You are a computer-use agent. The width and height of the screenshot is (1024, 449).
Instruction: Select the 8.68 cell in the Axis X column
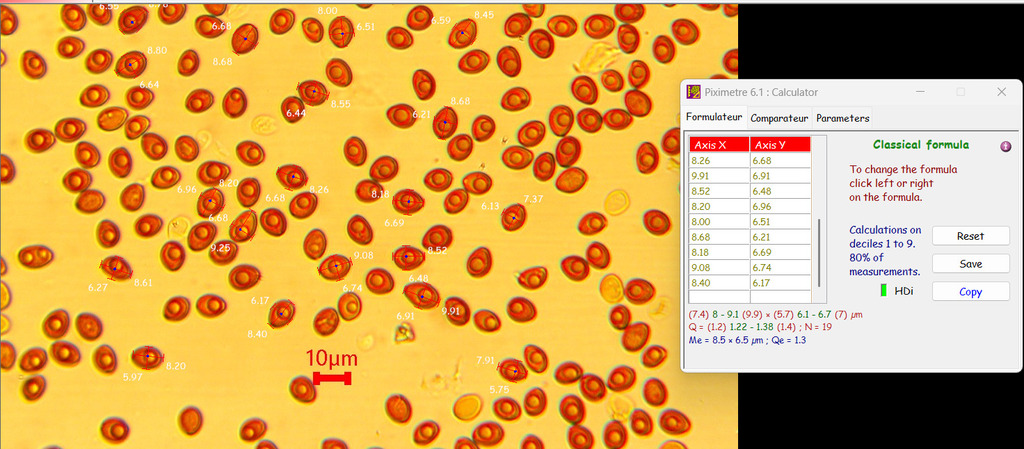pos(720,237)
